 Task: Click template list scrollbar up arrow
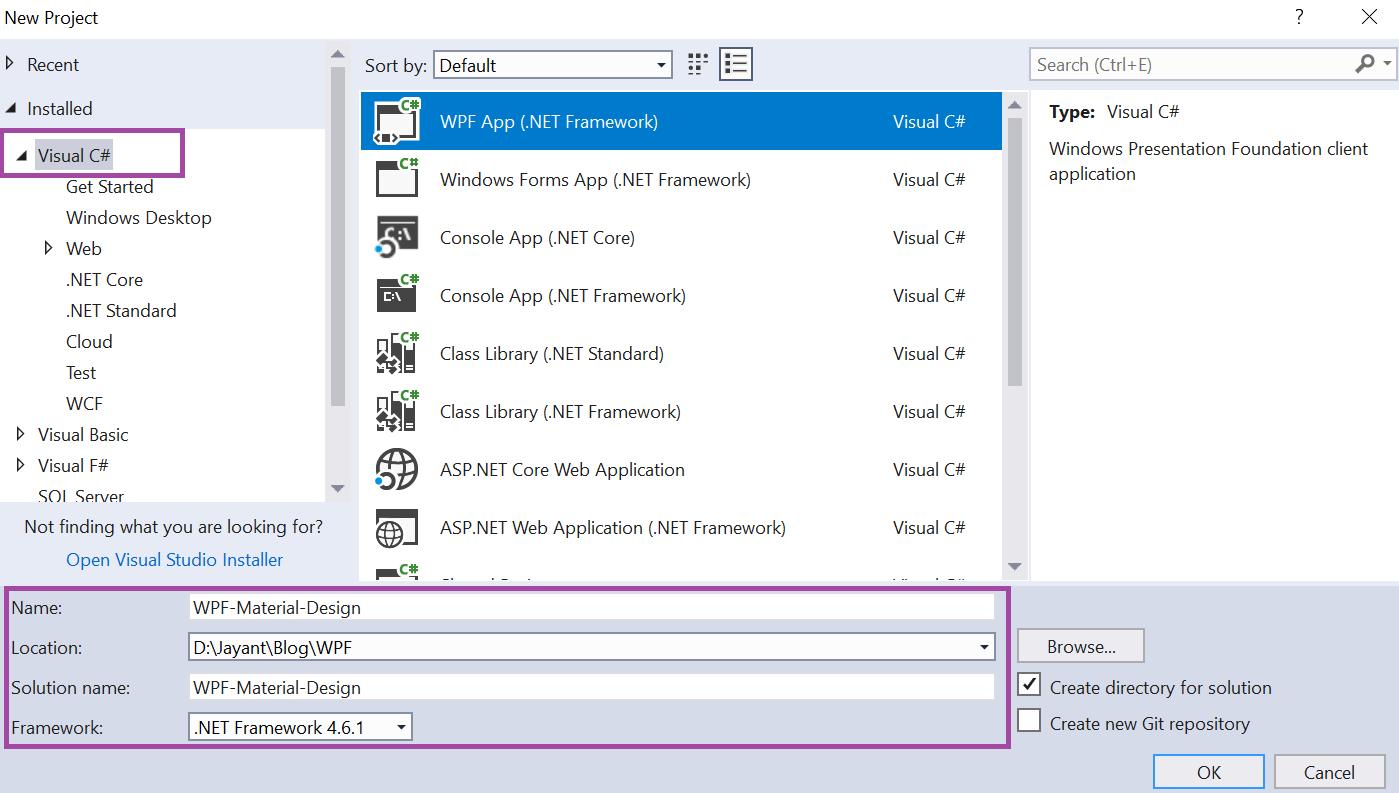click(1015, 105)
